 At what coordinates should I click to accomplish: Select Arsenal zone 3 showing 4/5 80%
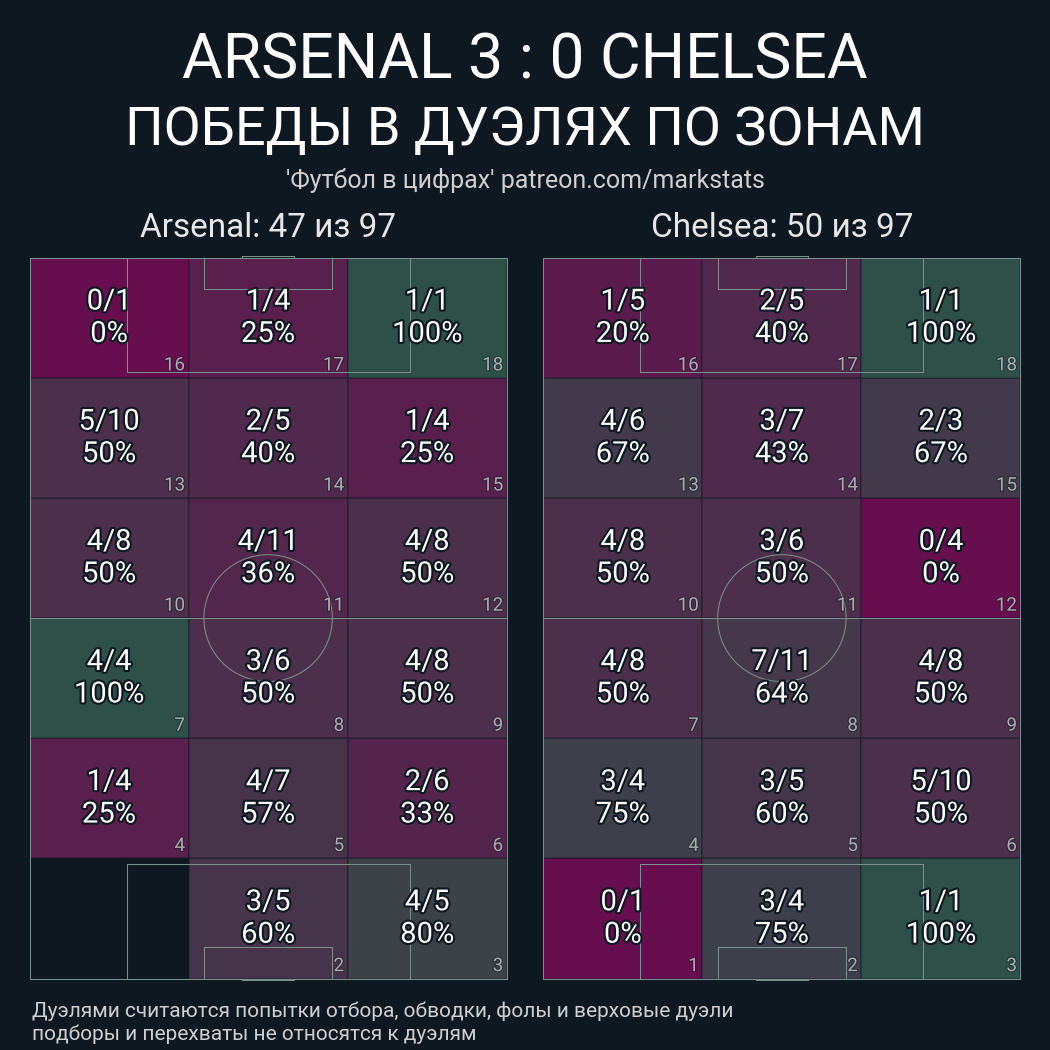click(x=427, y=919)
